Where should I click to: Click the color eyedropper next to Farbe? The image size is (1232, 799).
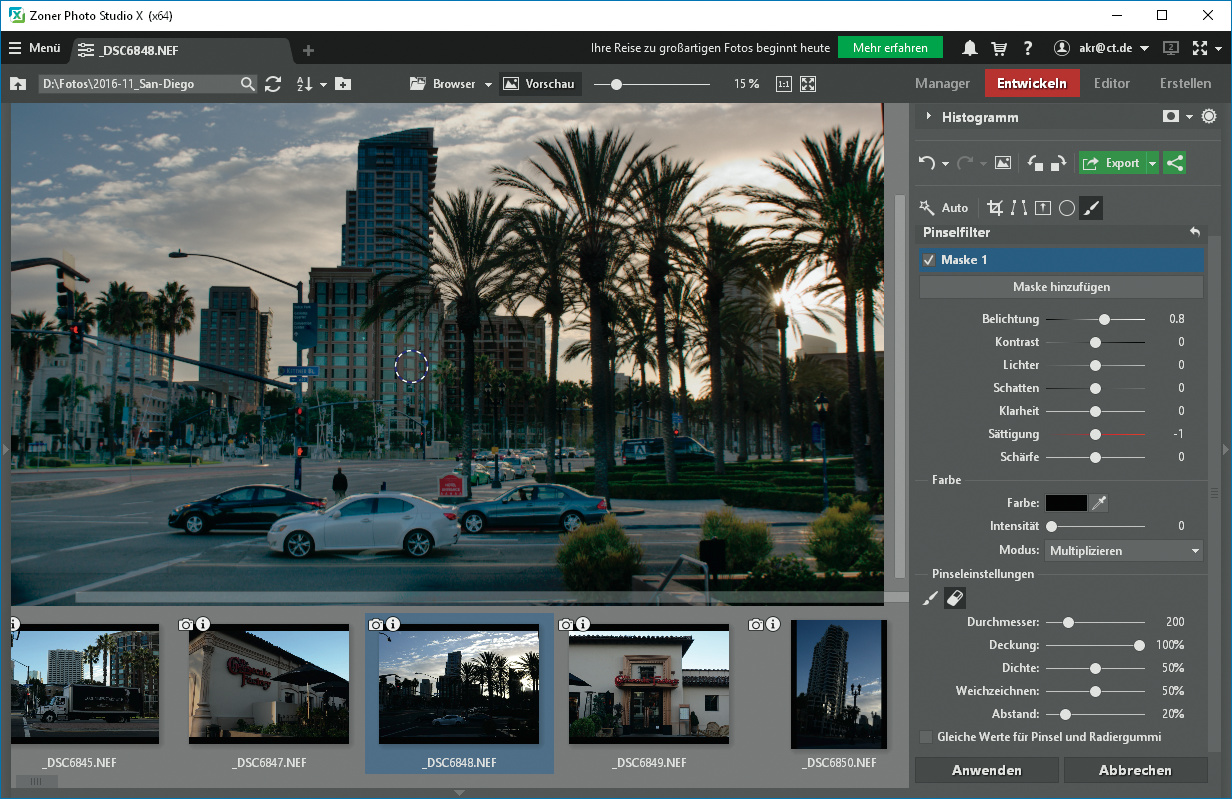(1099, 503)
